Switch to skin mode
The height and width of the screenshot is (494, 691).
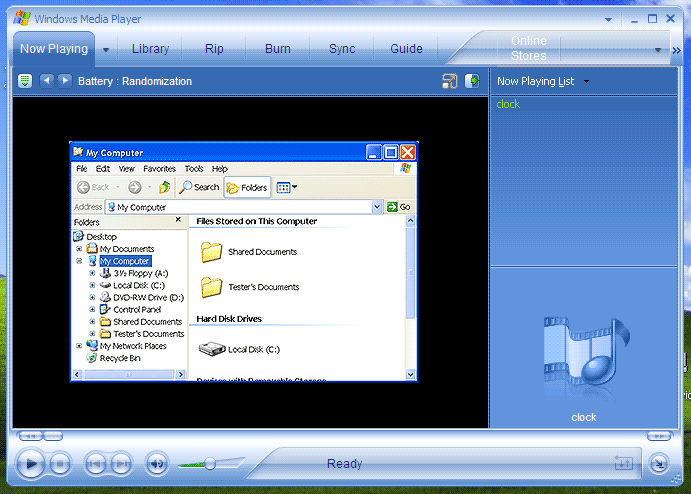pyautogui.click(x=658, y=463)
